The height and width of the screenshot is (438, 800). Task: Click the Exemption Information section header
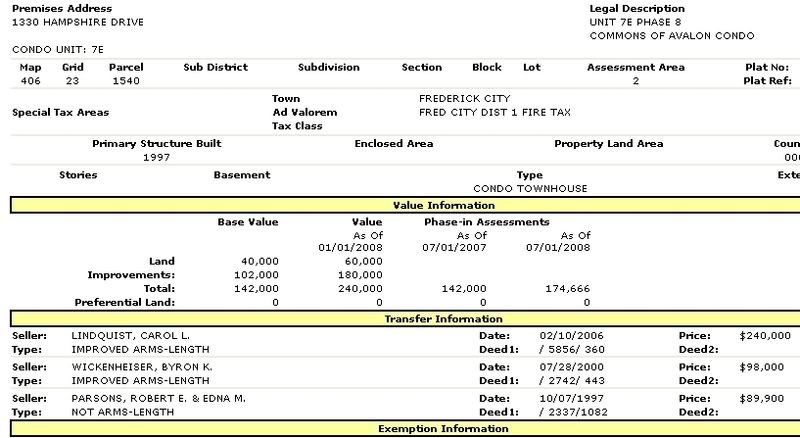pos(443,429)
